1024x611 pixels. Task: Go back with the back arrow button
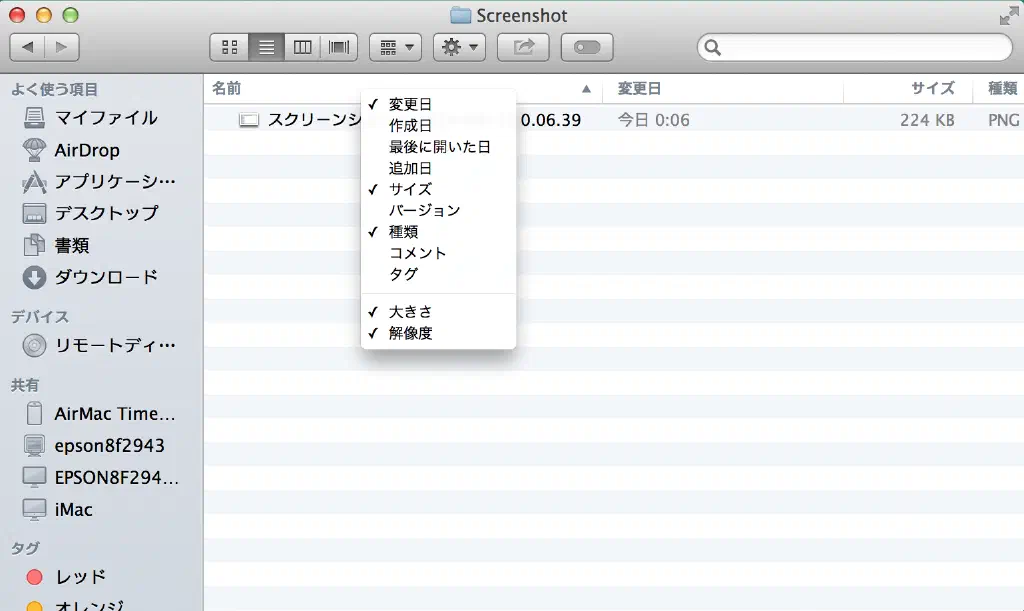click(27, 47)
